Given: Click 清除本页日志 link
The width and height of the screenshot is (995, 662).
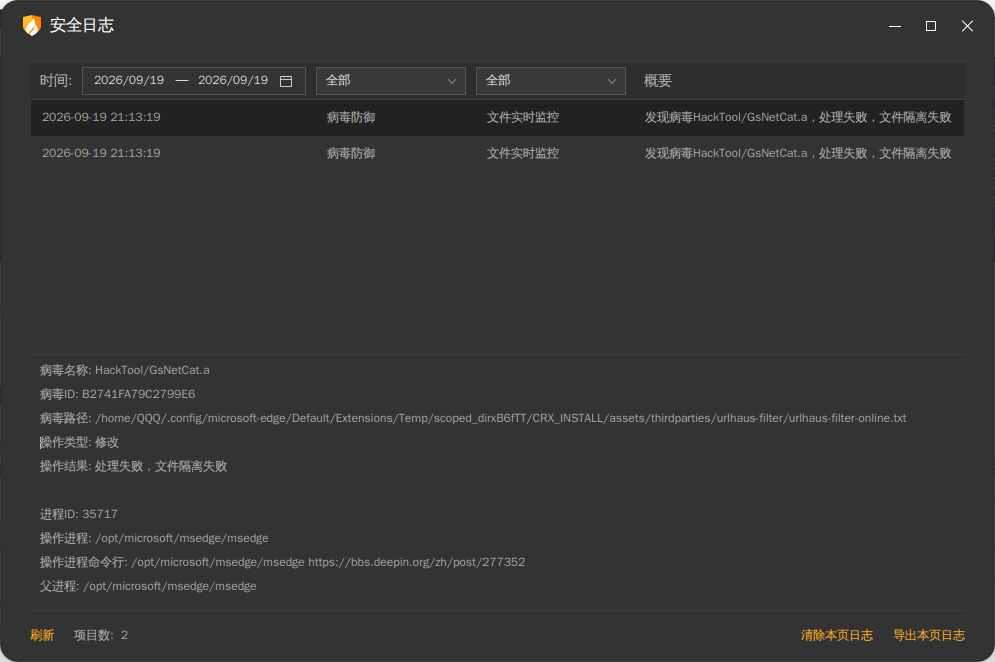Looking at the screenshot, I should pos(836,635).
